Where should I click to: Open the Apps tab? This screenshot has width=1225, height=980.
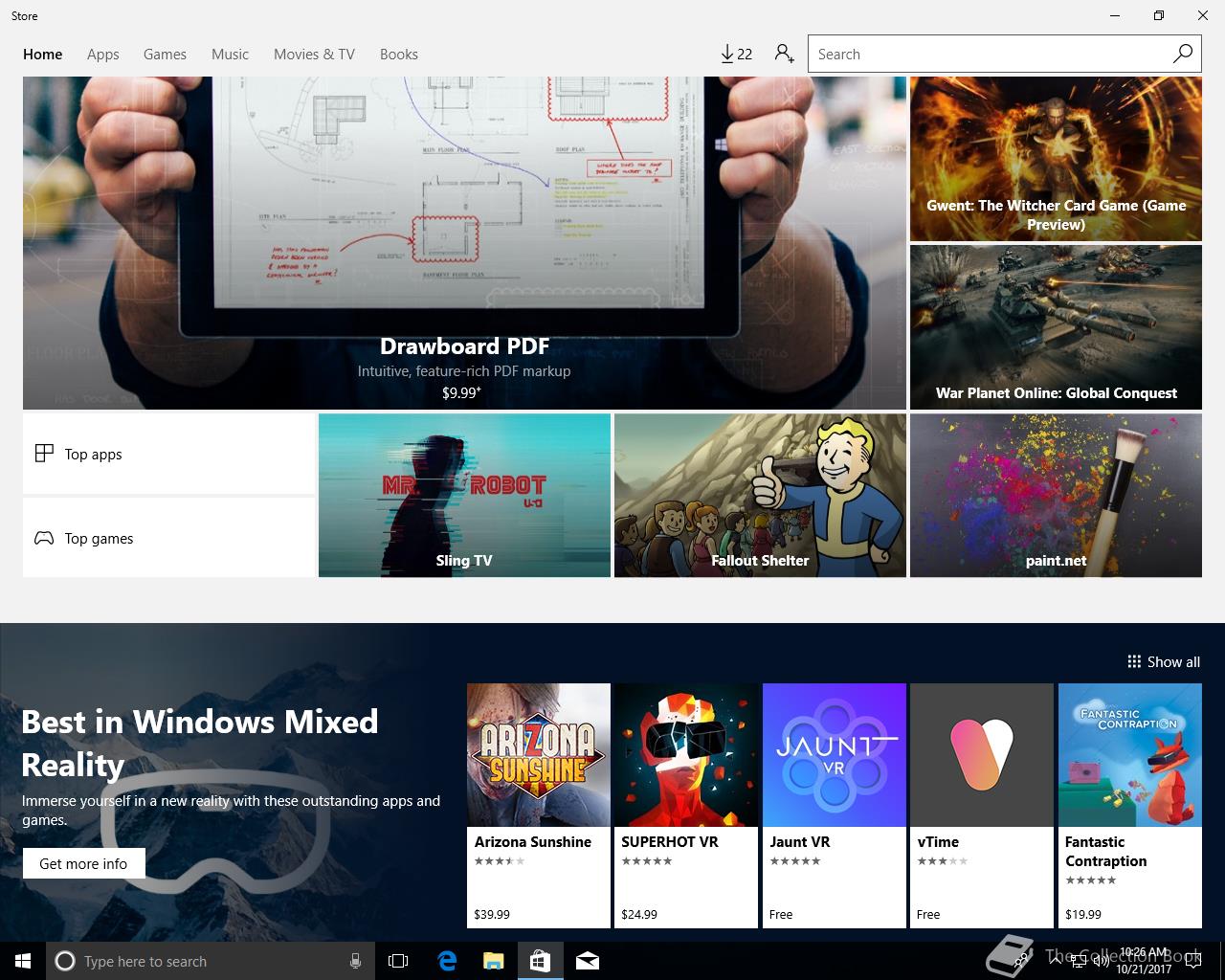pyautogui.click(x=103, y=55)
